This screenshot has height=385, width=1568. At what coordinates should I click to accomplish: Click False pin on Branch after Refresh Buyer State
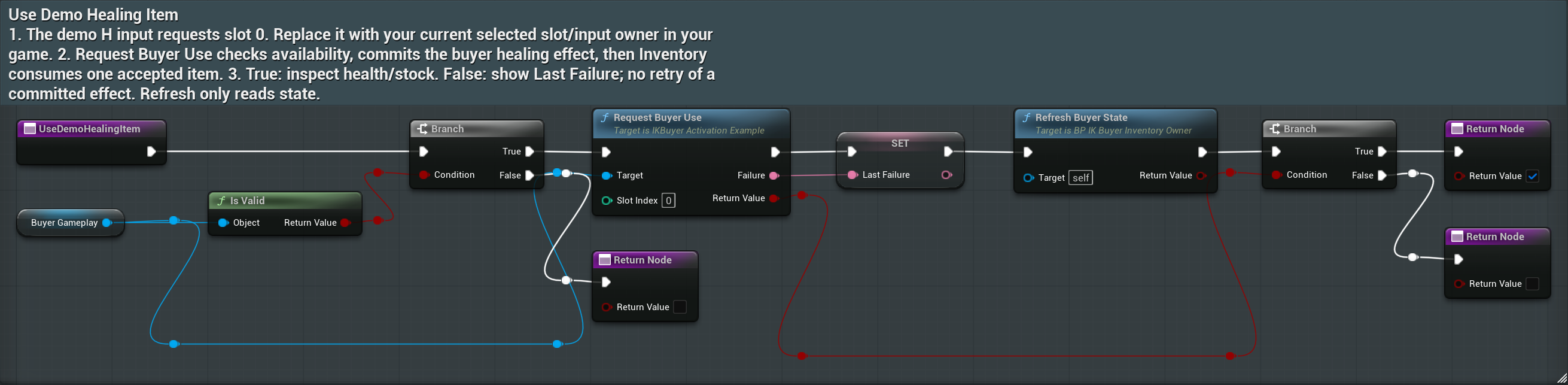coord(1382,175)
